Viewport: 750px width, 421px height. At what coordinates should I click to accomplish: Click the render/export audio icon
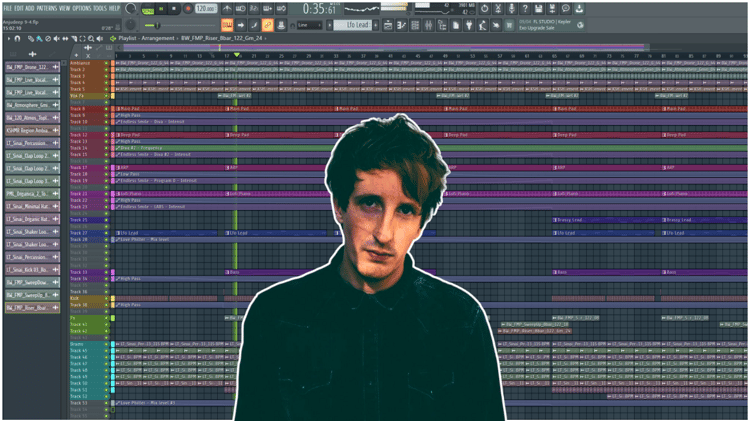pyautogui.click(x=552, y=9)
